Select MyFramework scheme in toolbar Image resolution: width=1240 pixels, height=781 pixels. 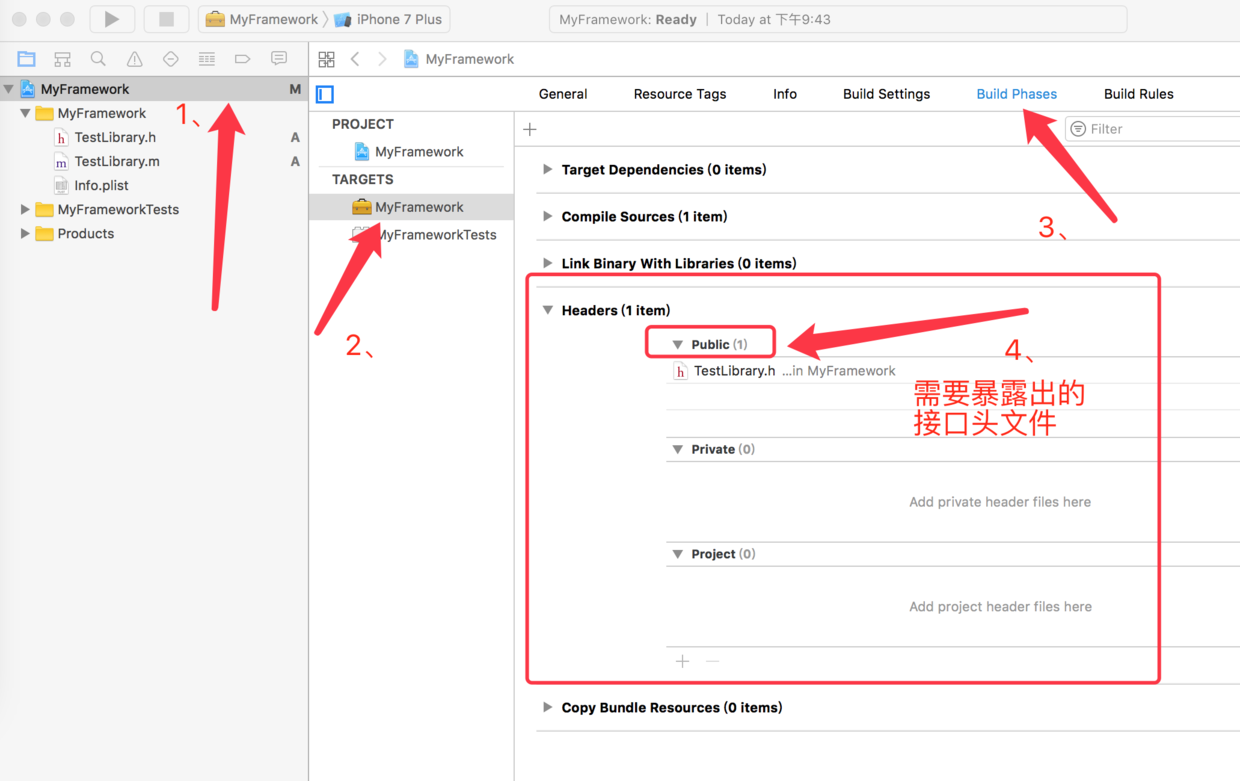pyautogui.click(x=262, y=19)
